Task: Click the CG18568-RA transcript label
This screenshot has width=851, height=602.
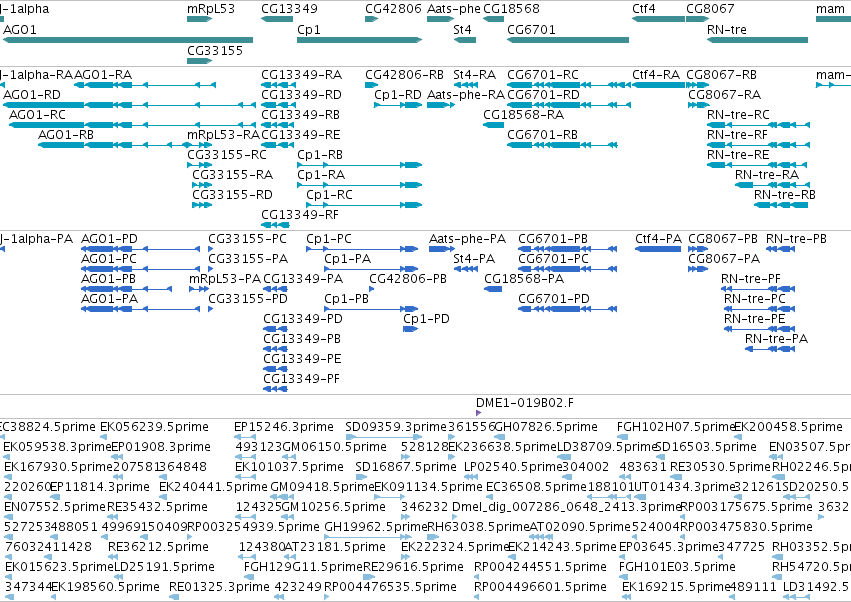Action: pyautogui.click(x=523, y=115)
